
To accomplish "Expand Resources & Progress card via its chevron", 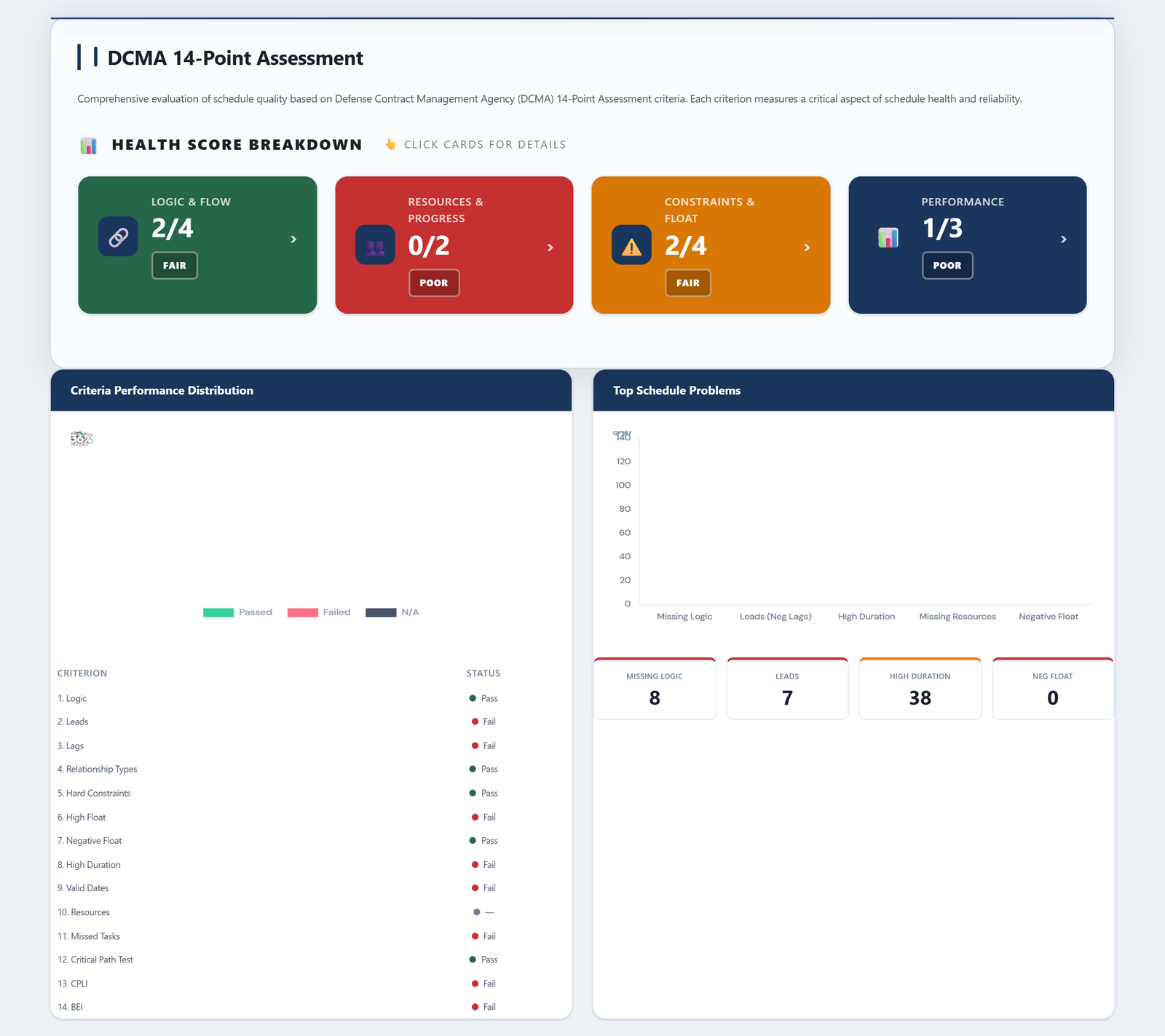I will (x=550, y=248).
